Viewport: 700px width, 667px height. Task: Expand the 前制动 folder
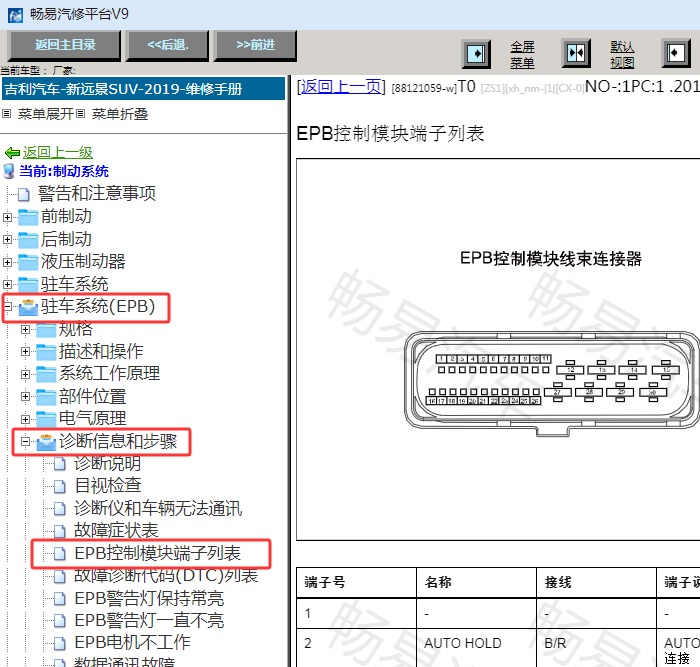[7, 217]
